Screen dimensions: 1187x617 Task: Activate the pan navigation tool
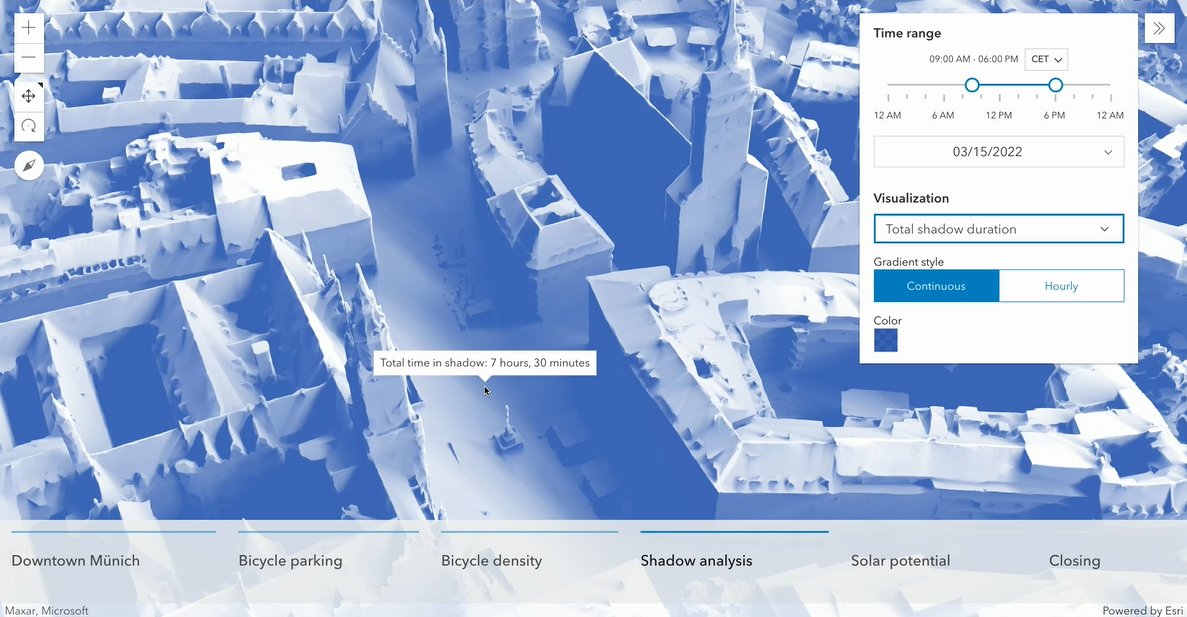pos(29,96)
